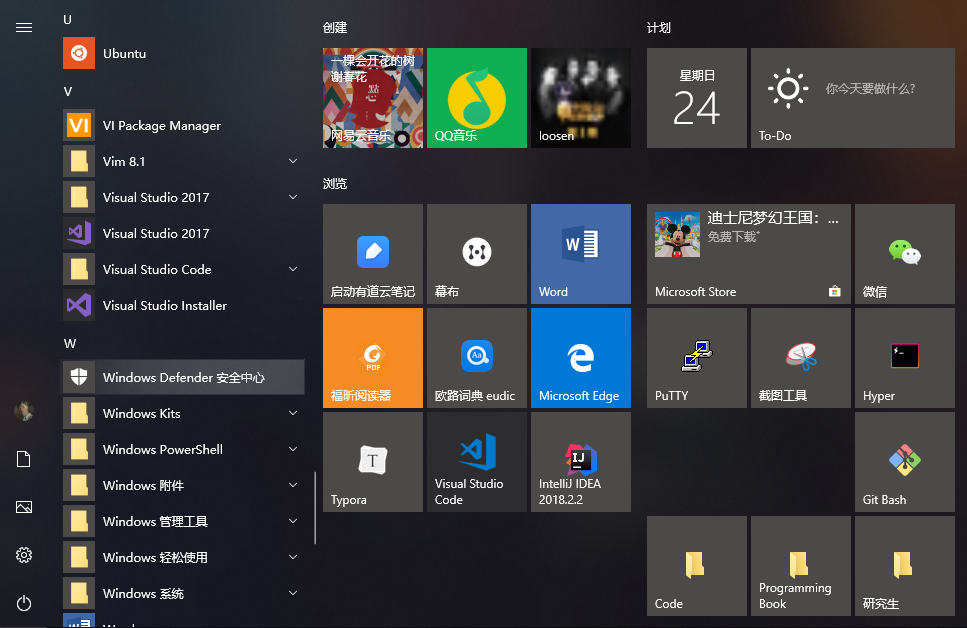Expand the Visual Studio Code folder

293,270
